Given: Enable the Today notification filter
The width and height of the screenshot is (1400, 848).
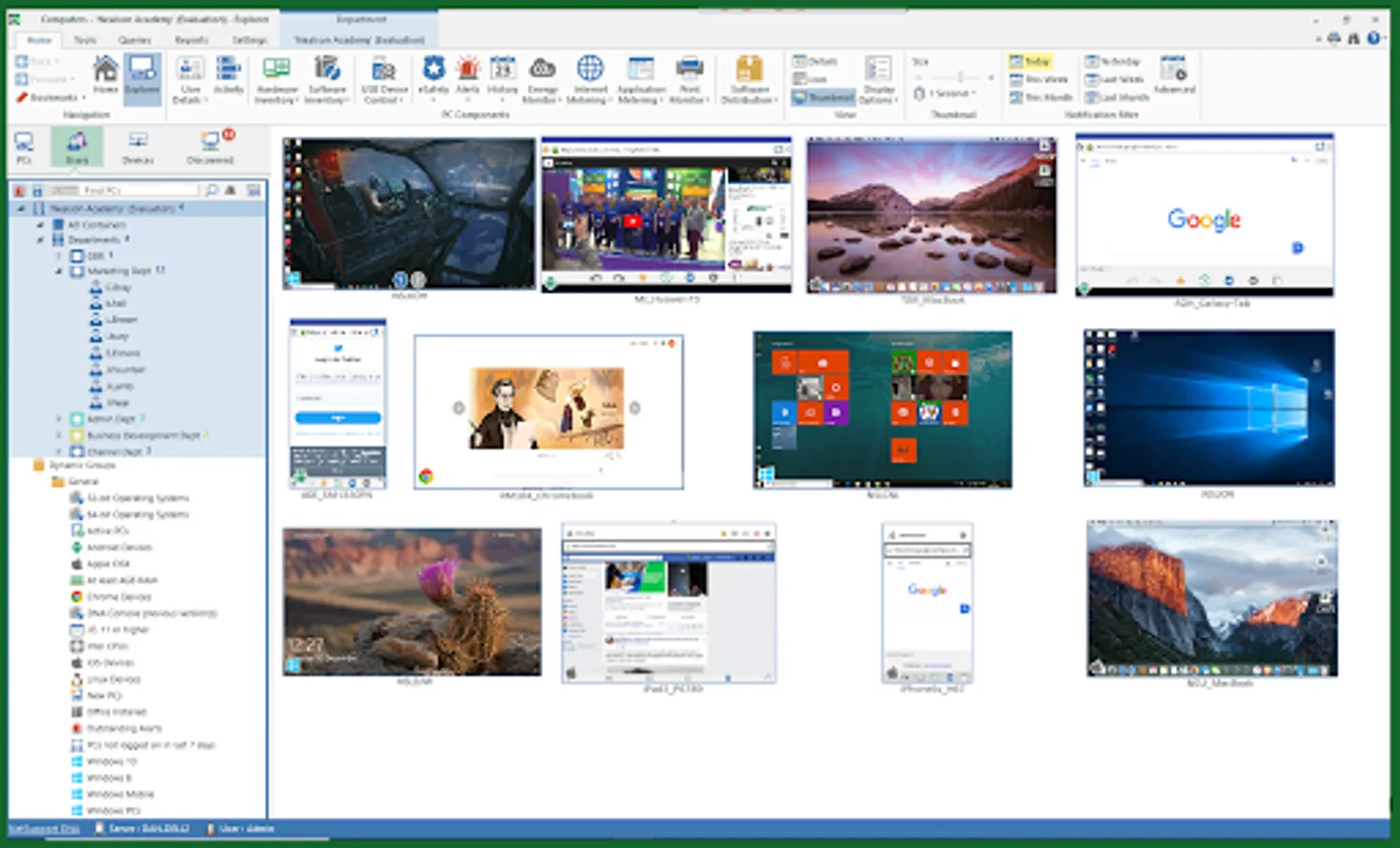Looking at the screenshot, I should coord(1029,61).
